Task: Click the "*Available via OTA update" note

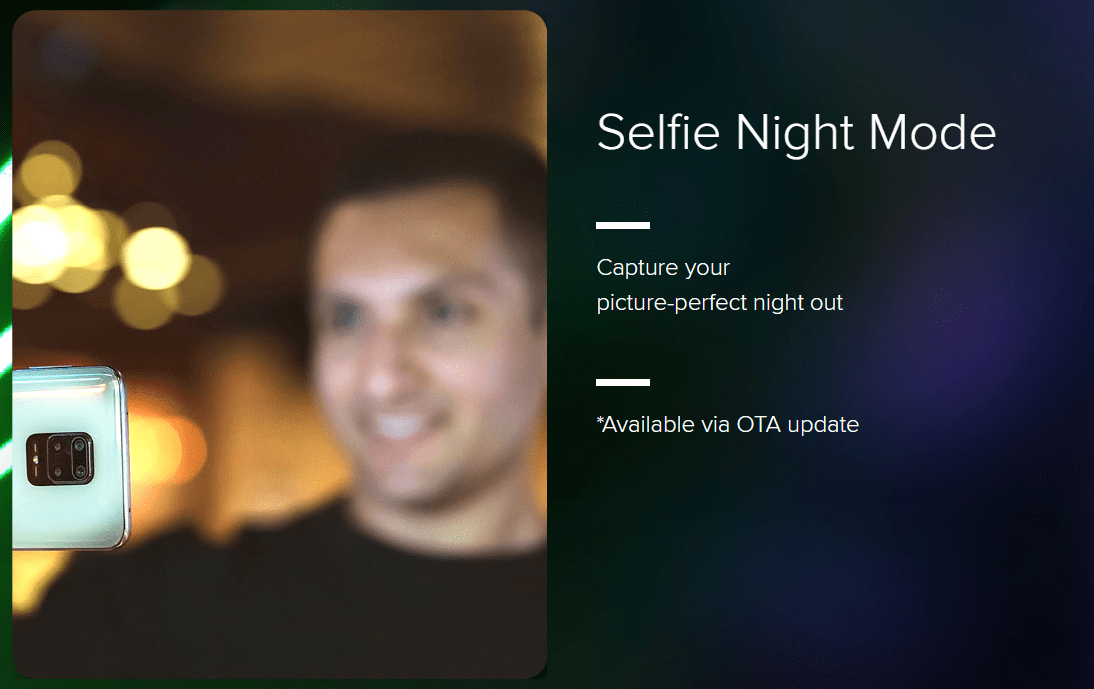Action: coord(728,425)
